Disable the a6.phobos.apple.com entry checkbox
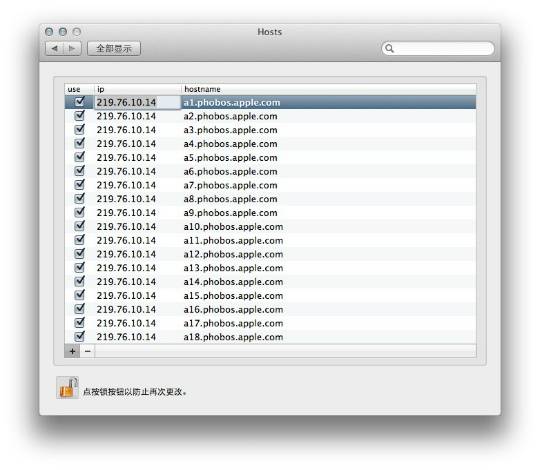 [80, 171]
